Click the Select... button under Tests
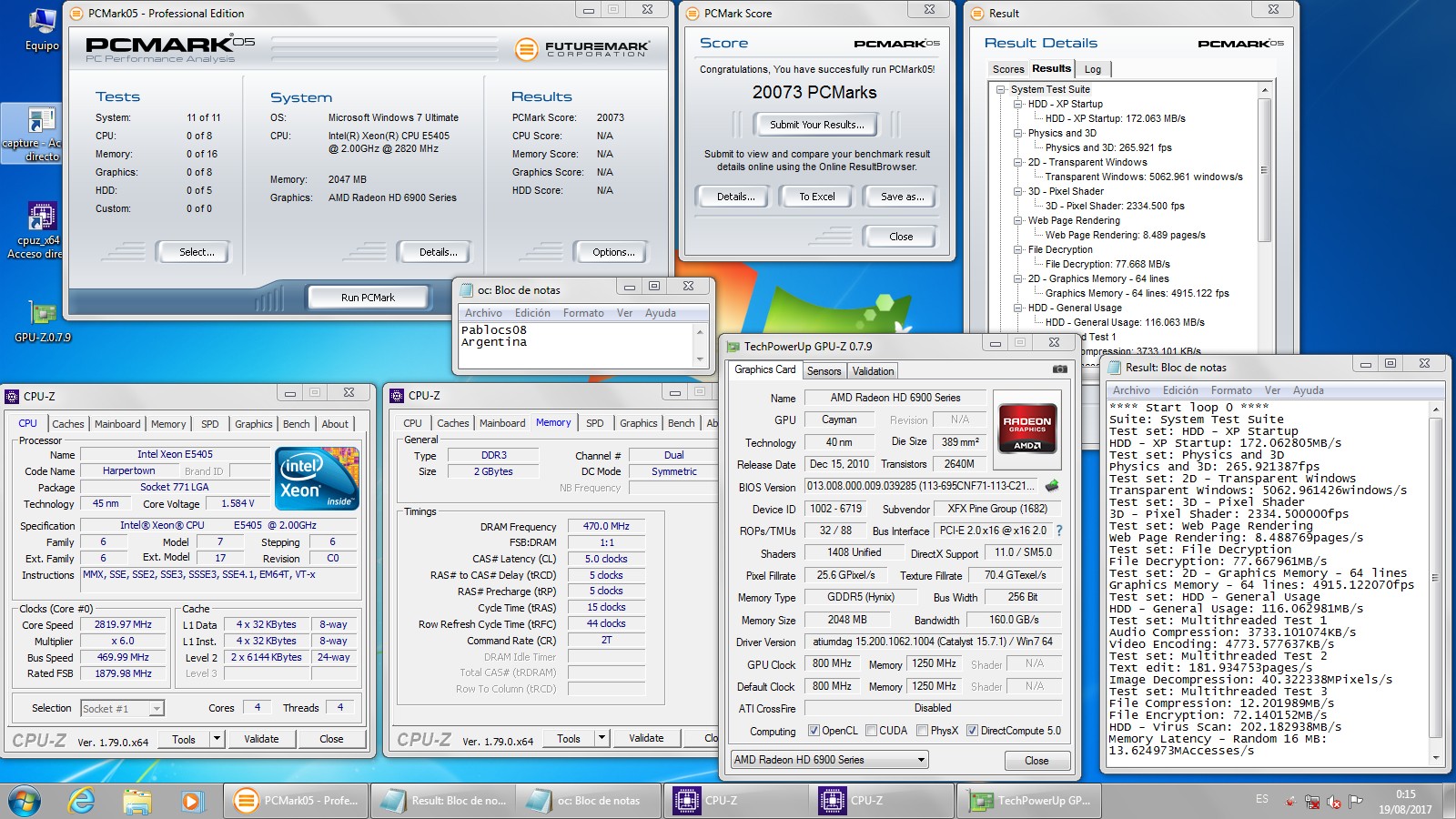Viewport: 1456px width, 819px height. (197, 252)
